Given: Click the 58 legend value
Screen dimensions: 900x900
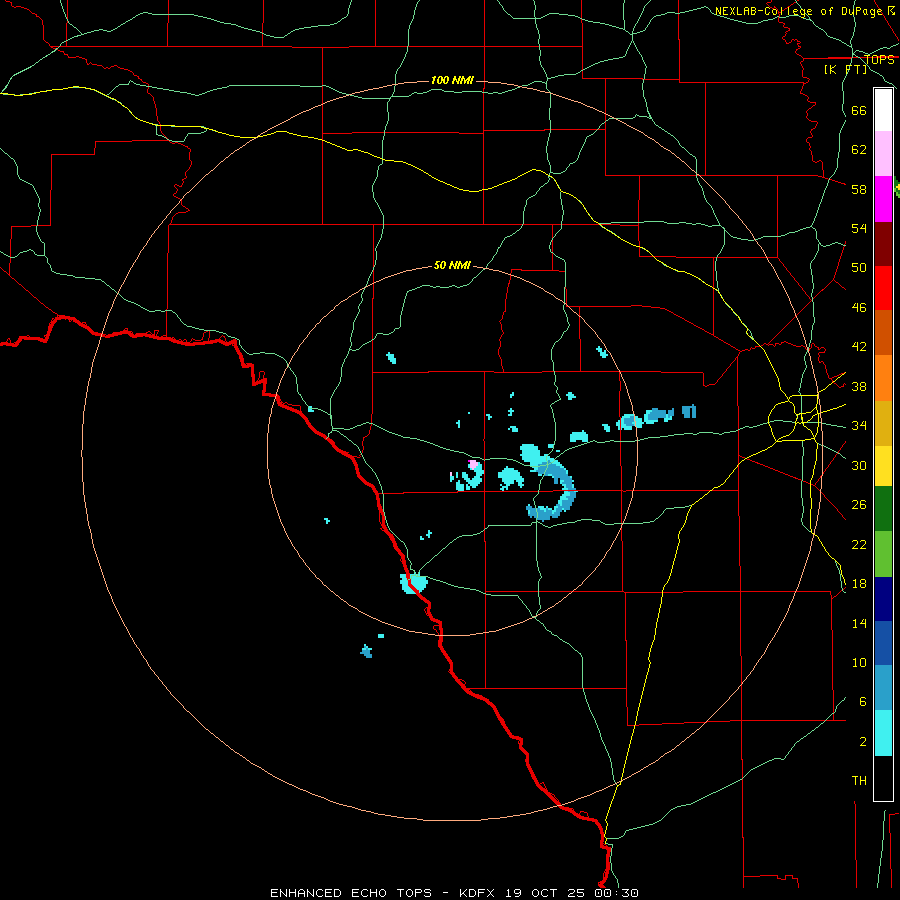Looking at the screenshot, I should click(x=859, y=189).
